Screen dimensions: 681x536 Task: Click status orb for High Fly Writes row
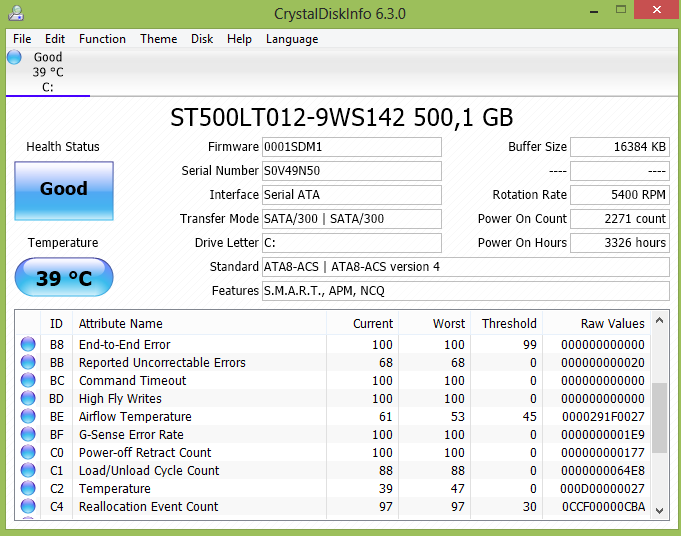coord(28,398)
